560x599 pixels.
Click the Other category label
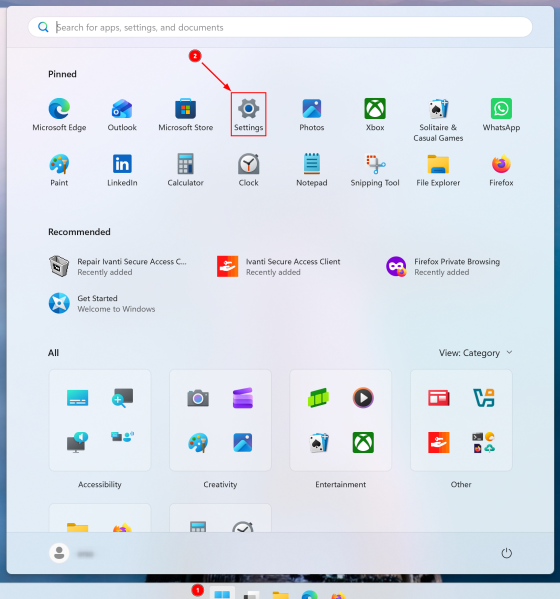(461, 484)
